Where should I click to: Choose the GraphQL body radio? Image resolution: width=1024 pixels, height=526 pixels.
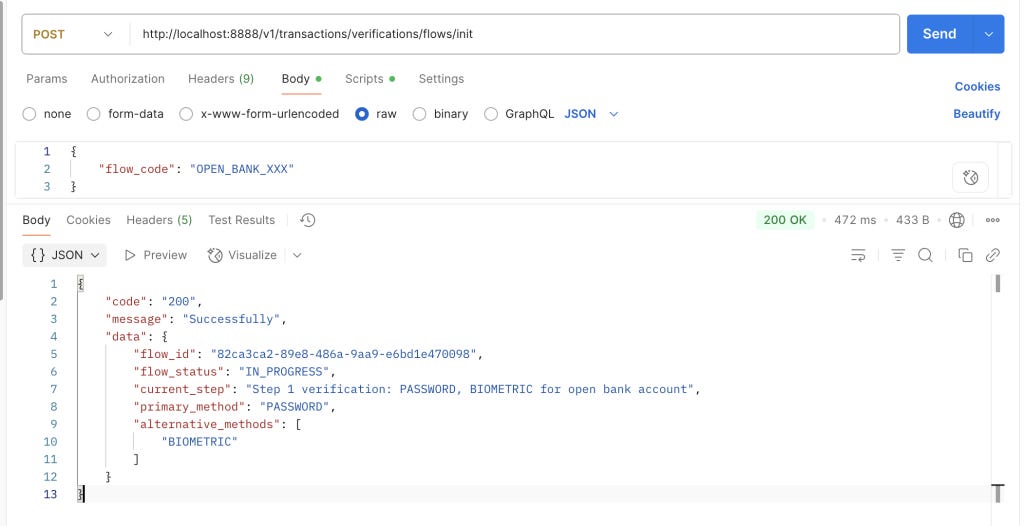click(519, 114)
